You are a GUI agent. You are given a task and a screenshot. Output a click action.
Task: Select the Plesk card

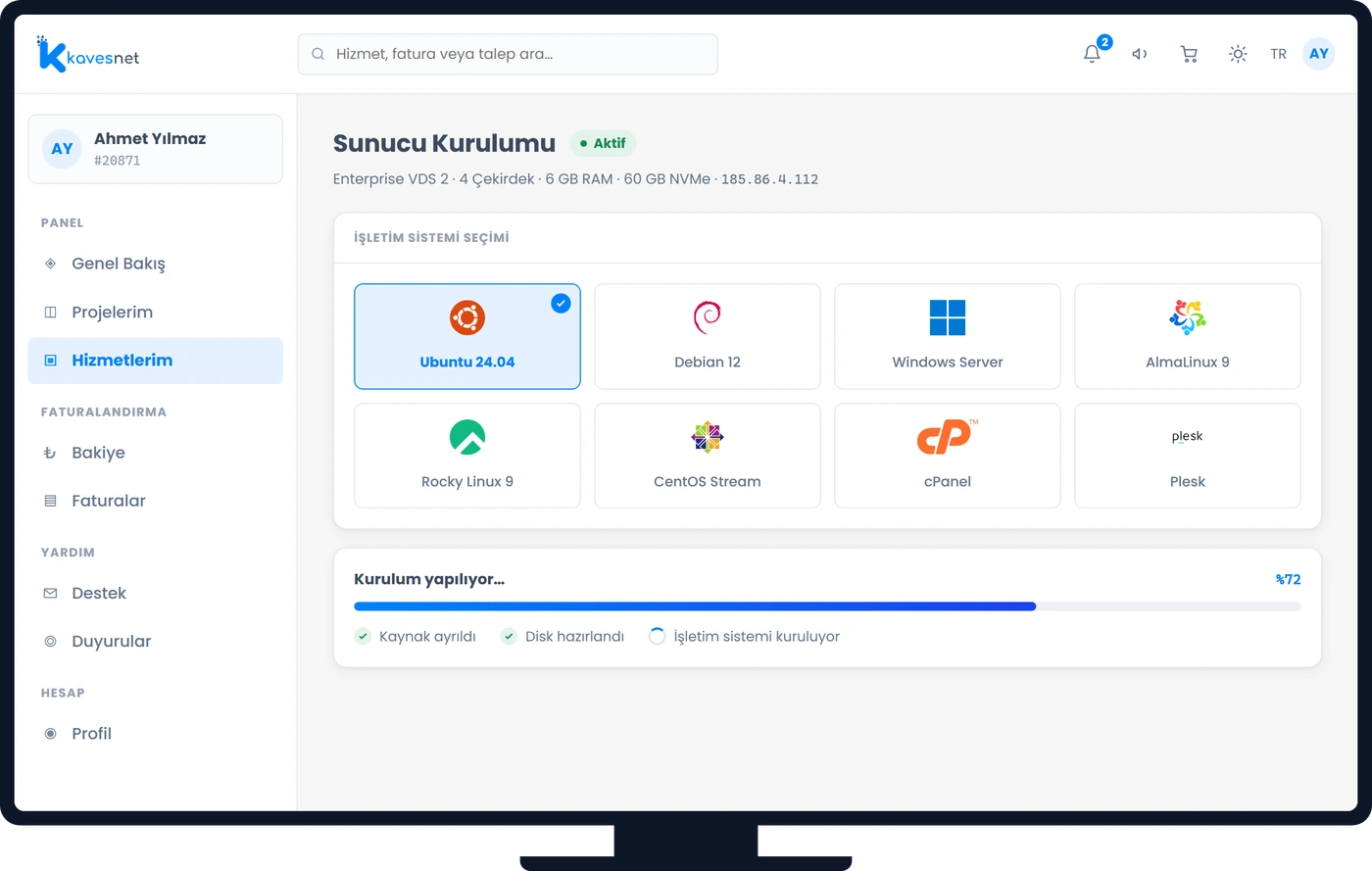point(1188,456)
